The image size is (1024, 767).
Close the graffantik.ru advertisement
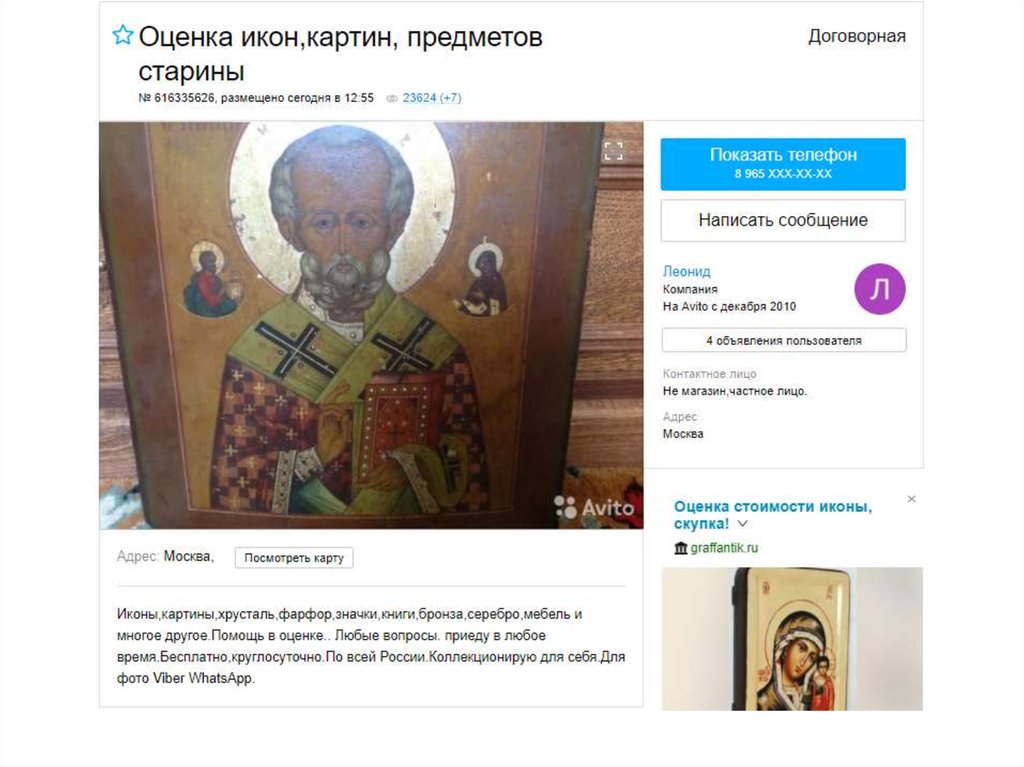[912, 499]
